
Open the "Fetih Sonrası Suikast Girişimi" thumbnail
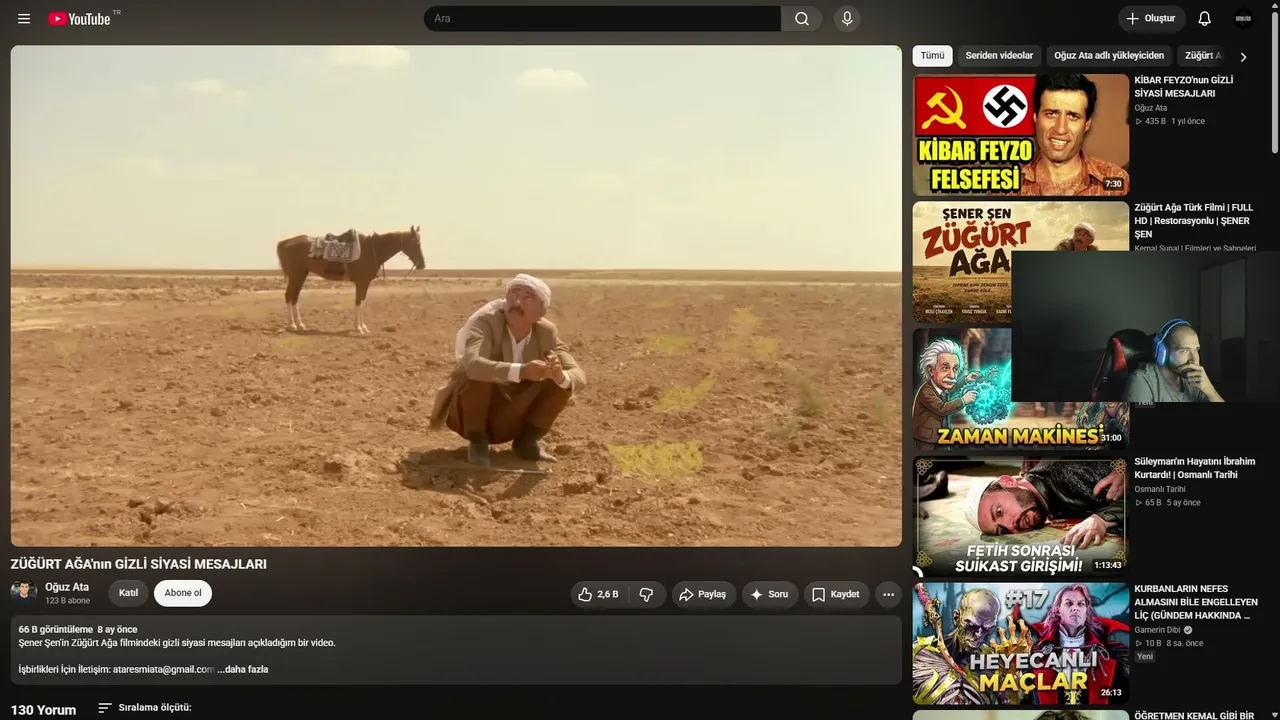1020,517
